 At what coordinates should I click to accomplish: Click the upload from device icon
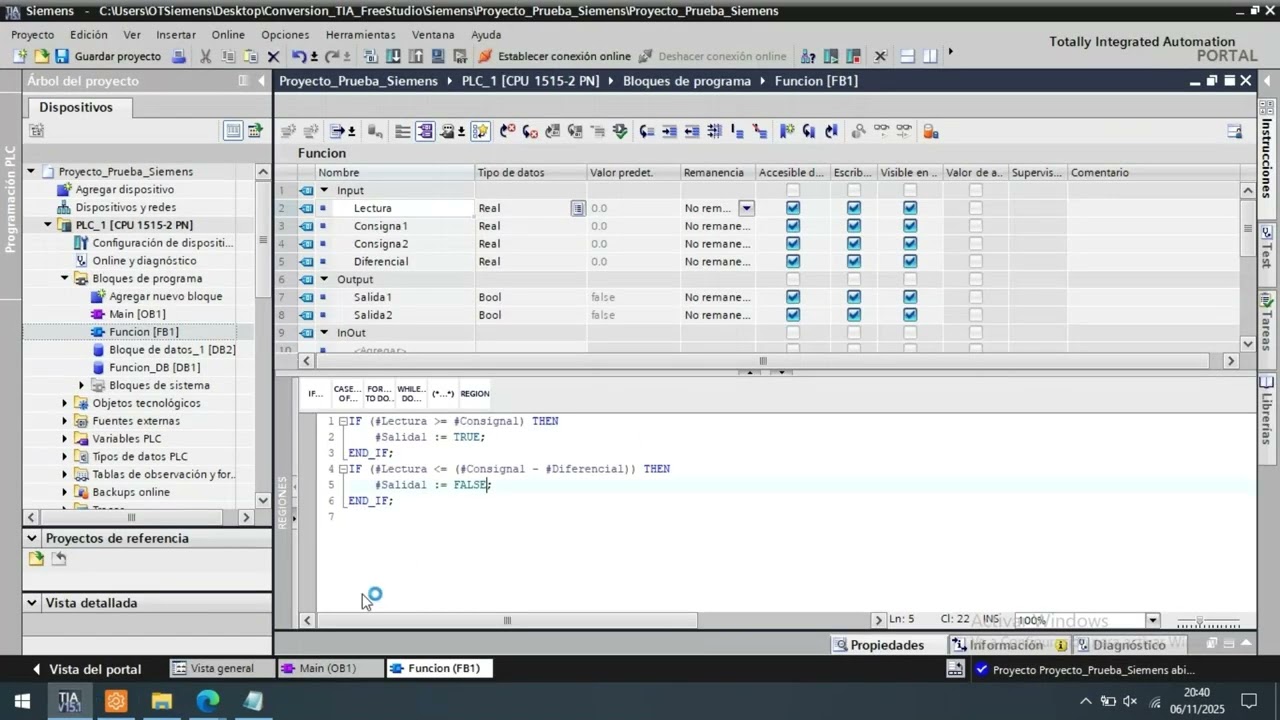[x=415, y=56]
